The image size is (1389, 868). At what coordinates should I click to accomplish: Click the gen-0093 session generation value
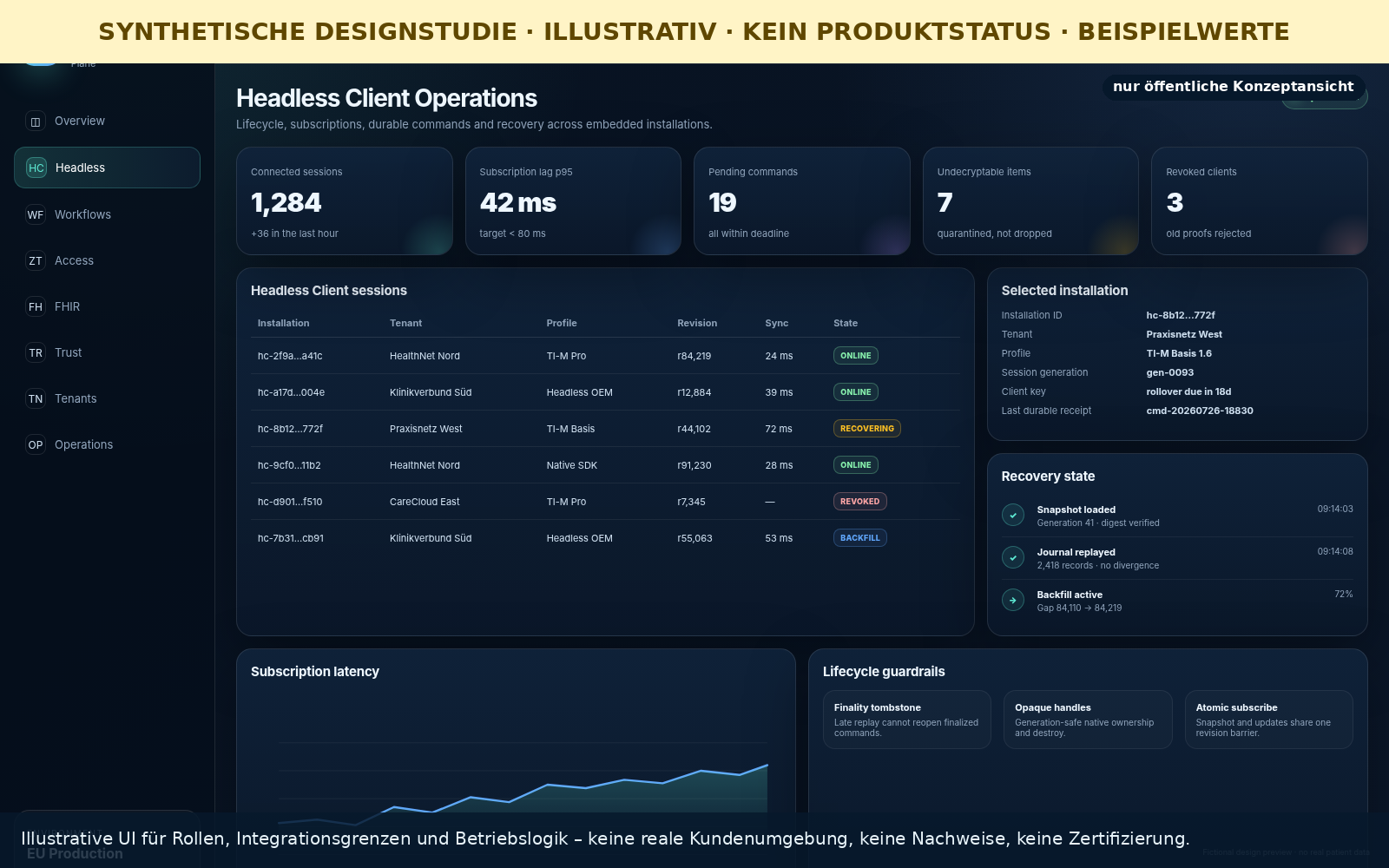pyautogui.click(x=1170, y=372)
